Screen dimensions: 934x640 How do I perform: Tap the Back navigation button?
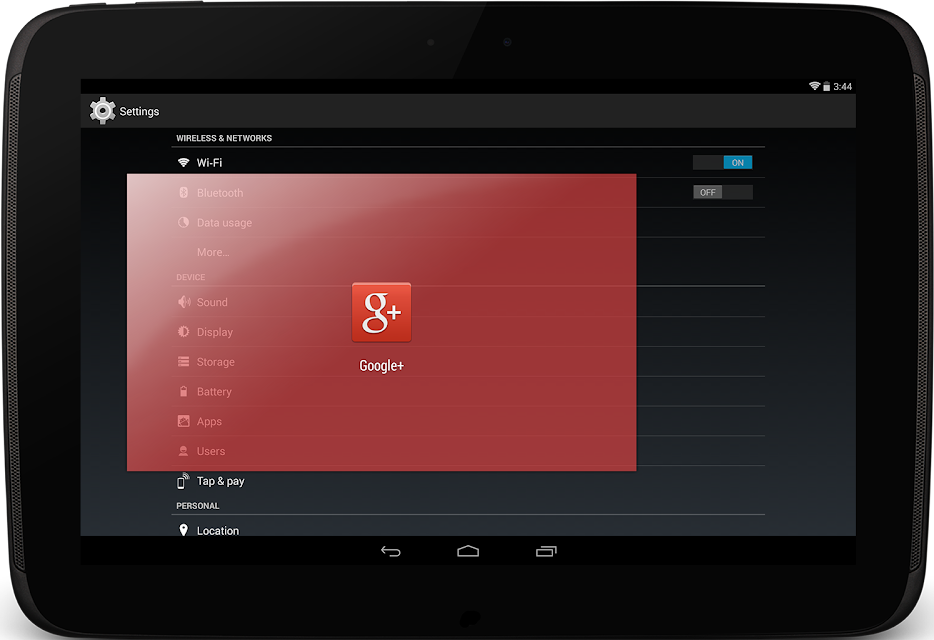(x=391, y=551)
